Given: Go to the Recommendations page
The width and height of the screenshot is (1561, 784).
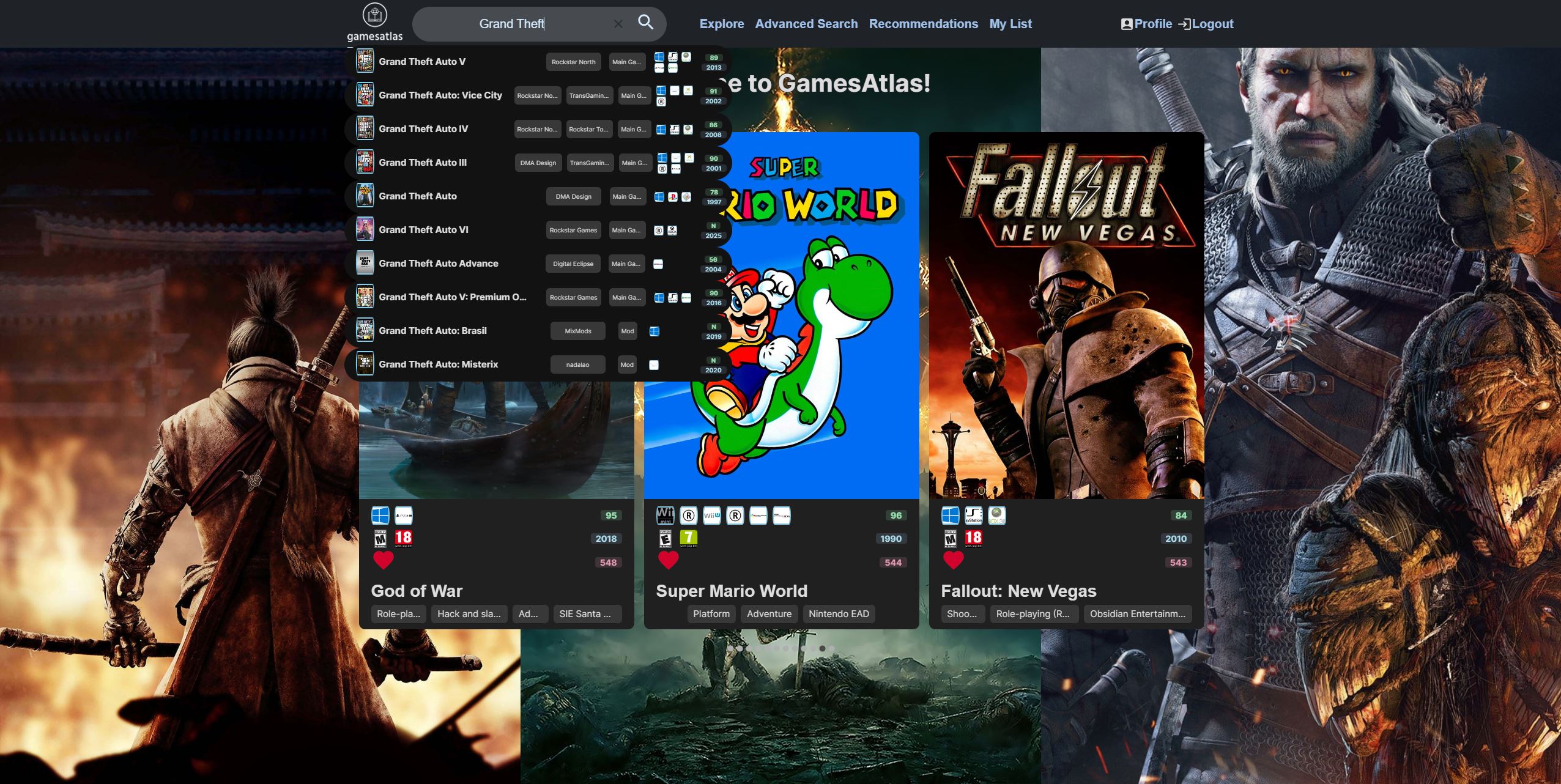Looking at the screenshot, I should (923, 24).
